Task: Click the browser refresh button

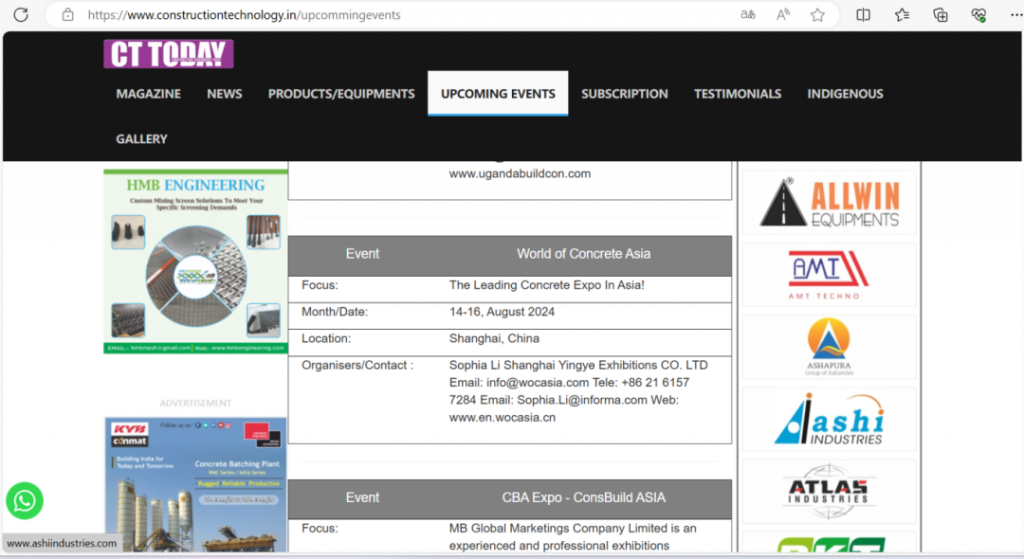Action: pos(23,14)
